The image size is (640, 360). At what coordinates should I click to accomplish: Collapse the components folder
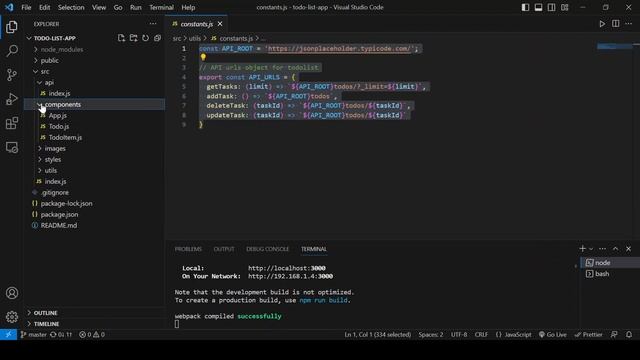94,104
